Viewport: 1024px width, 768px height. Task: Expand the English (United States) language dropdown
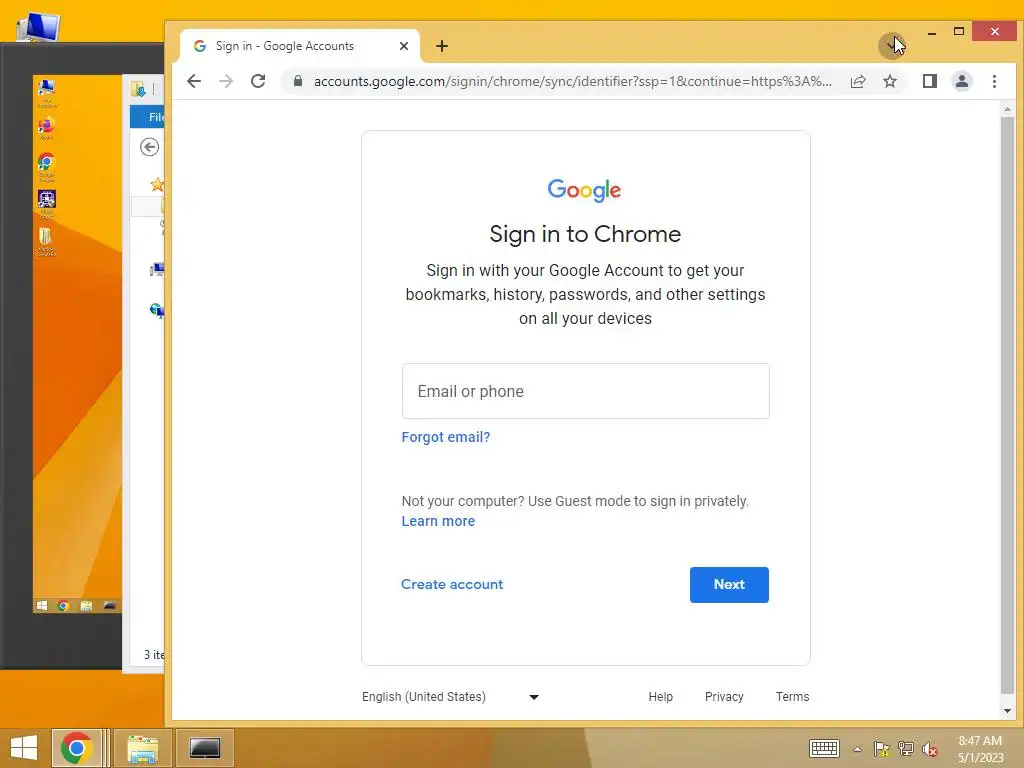click(x=451, y=697)
